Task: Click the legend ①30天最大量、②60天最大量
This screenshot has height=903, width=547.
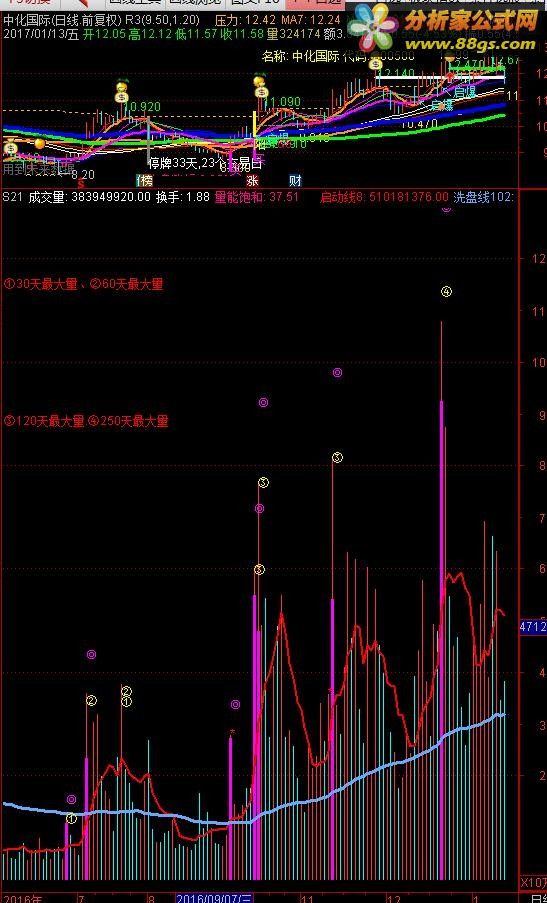Action: (84, 284)
